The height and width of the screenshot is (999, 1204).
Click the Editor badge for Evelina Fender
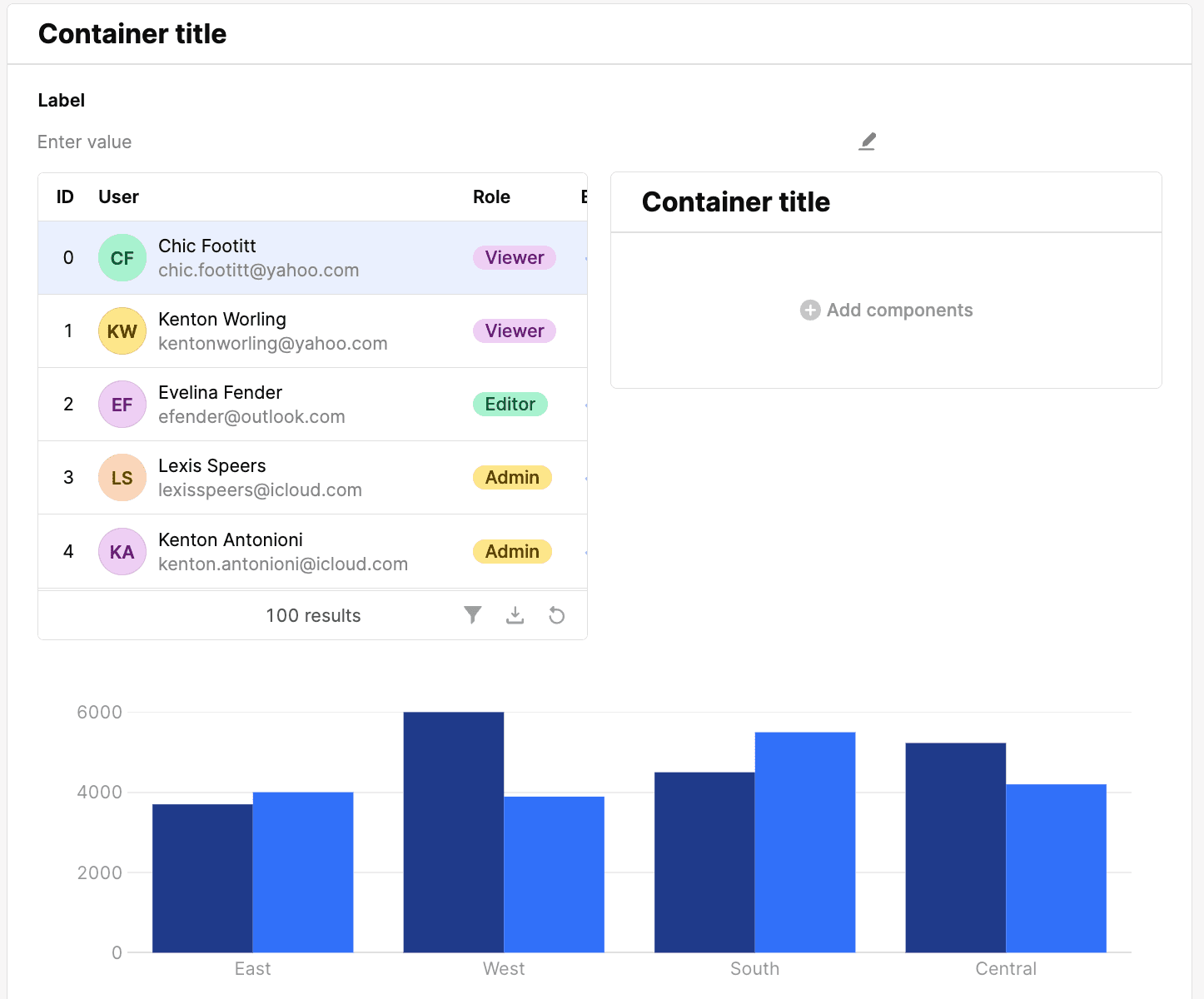pyautogui.click(x=510, y=404)
